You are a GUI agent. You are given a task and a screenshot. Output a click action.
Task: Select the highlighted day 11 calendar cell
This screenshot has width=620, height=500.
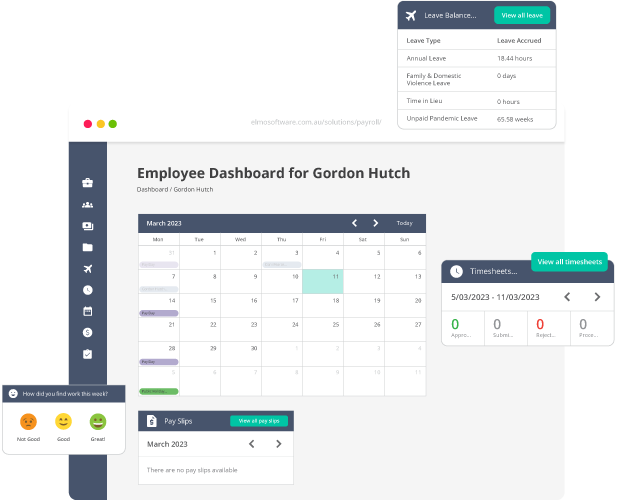(322, 281)
